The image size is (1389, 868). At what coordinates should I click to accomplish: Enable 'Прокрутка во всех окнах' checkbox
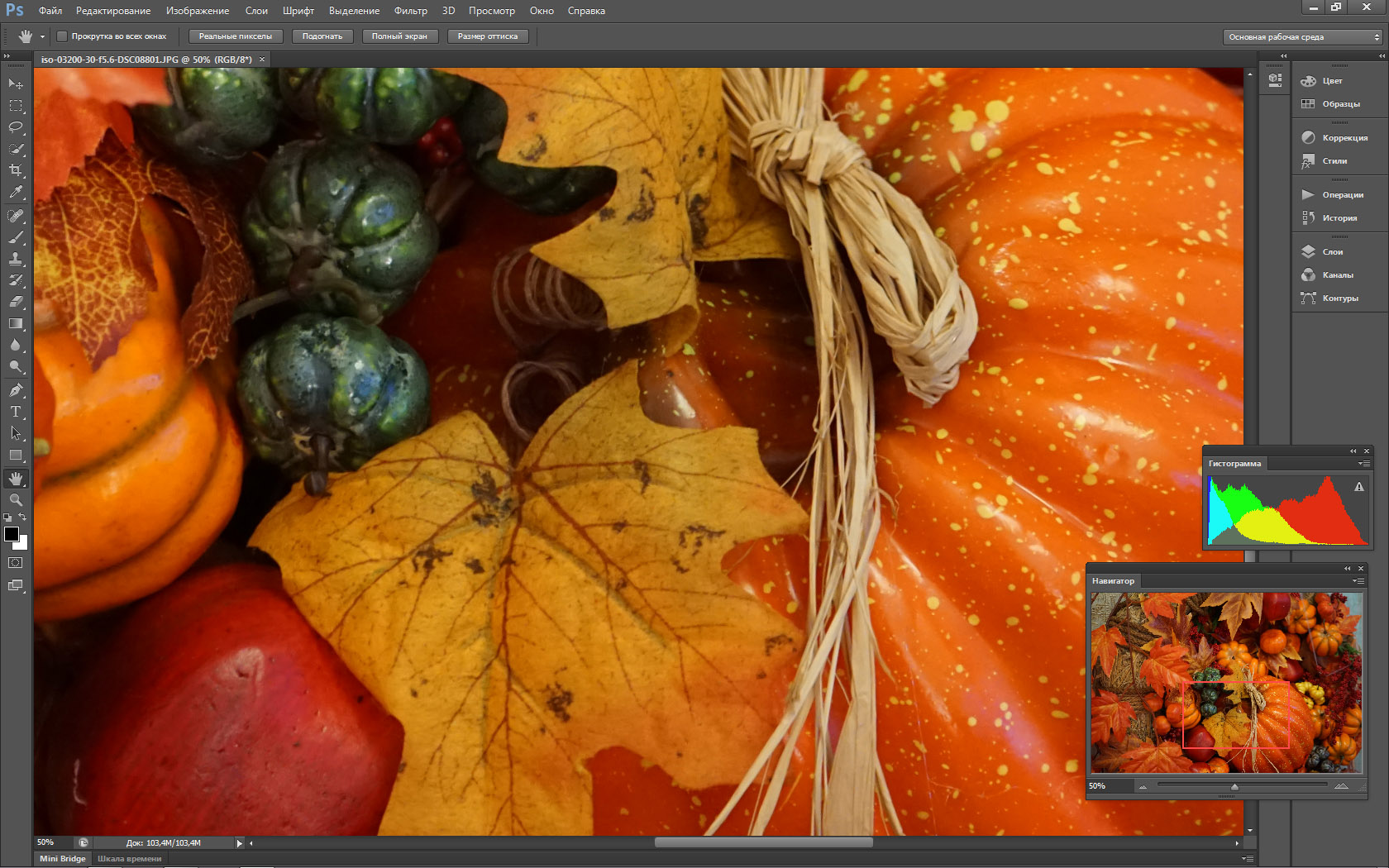point(62,36)
